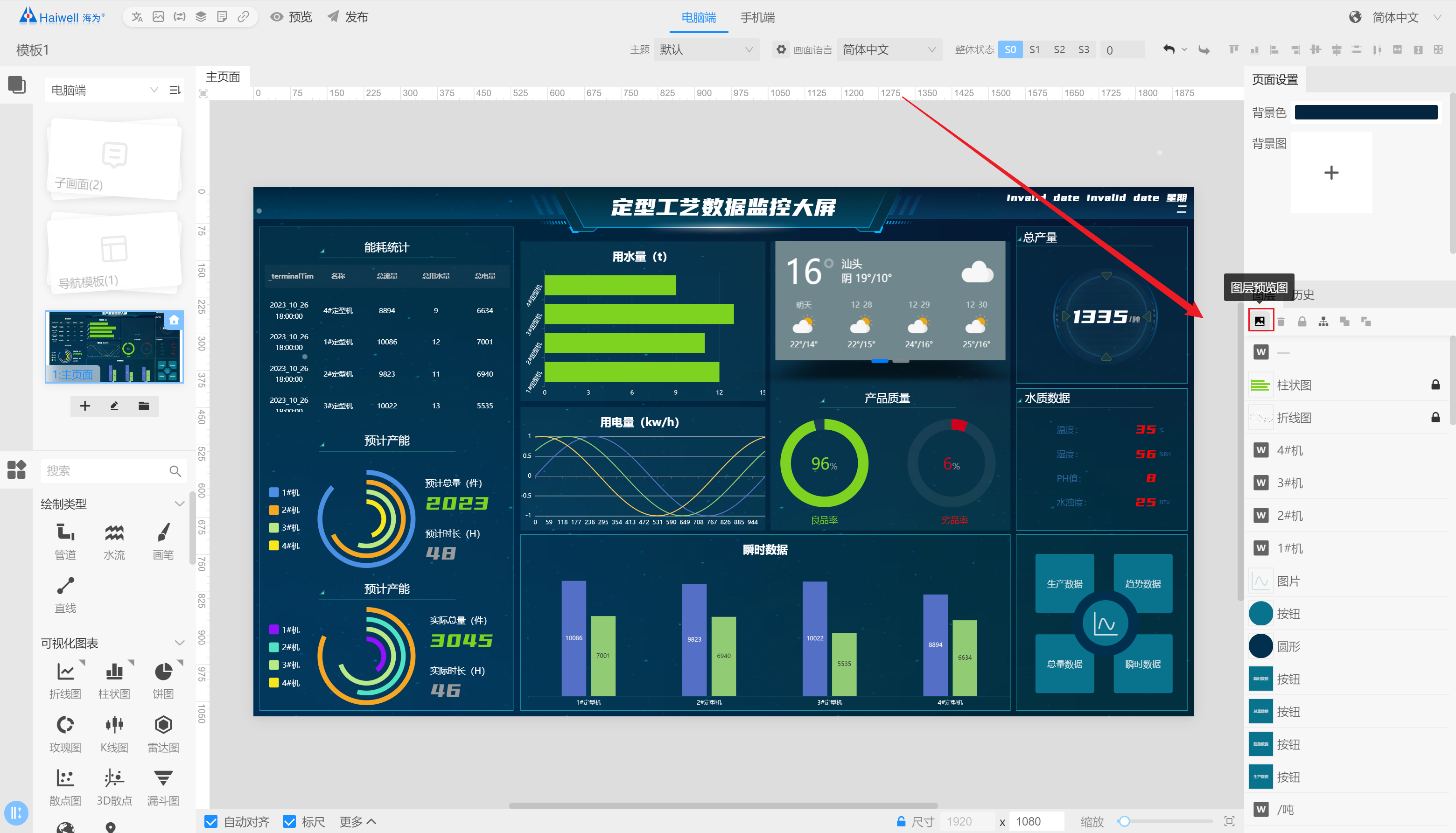Viewport: 1456px width, 833px height.
Task: Expand the undo history dropdown arrow
Action: tap(1184, 50)
